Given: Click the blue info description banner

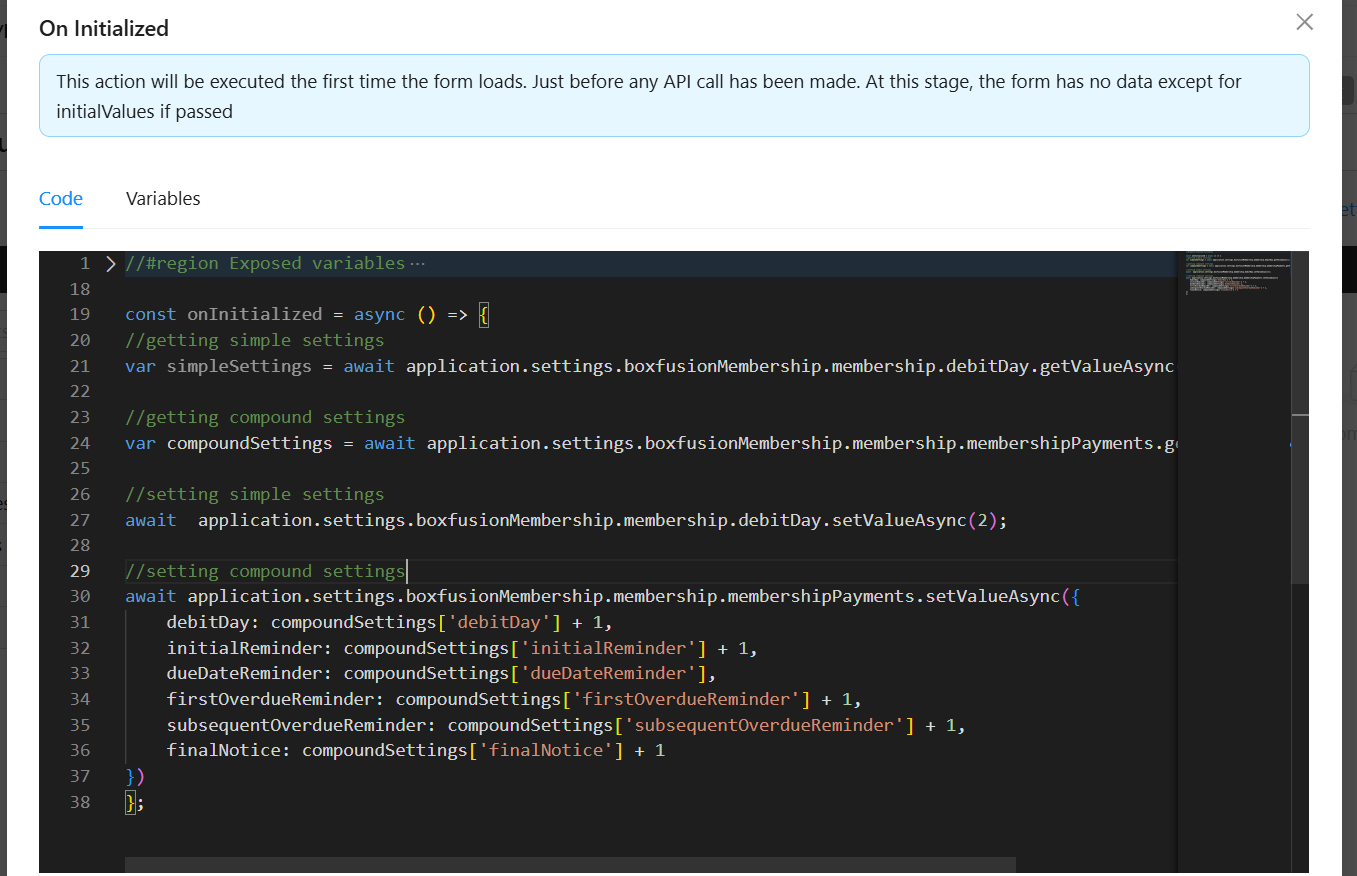Looking at the screenshot, I should tap(674, 96).
